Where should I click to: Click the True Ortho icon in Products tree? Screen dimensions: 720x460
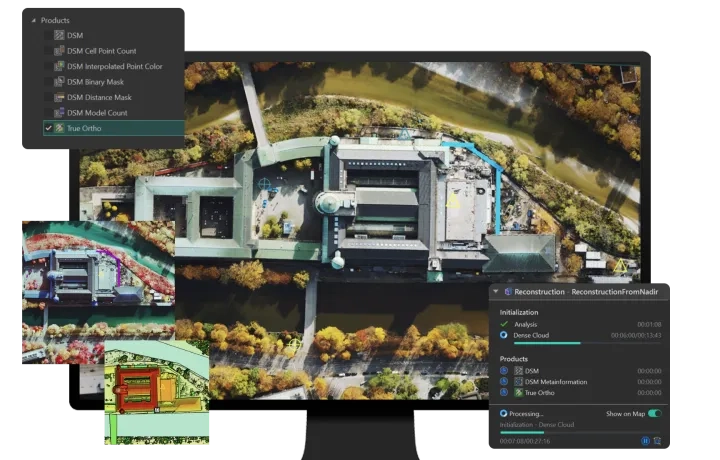[x=59, y=128]
